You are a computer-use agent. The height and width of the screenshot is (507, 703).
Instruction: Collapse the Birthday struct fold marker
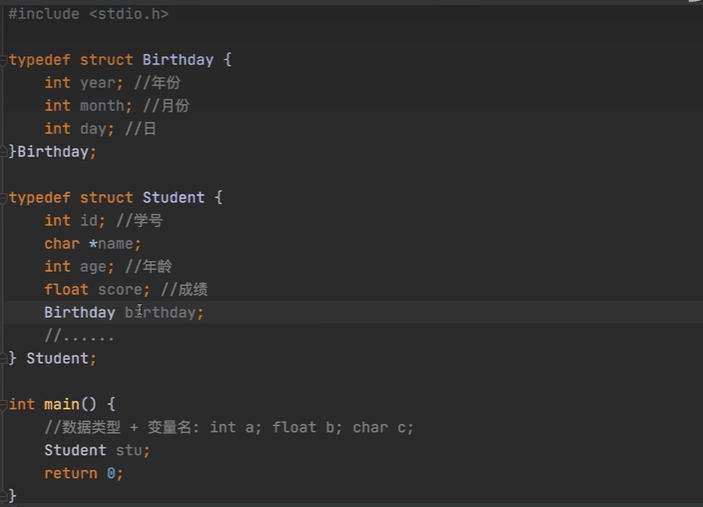click(x=6, y=60)
